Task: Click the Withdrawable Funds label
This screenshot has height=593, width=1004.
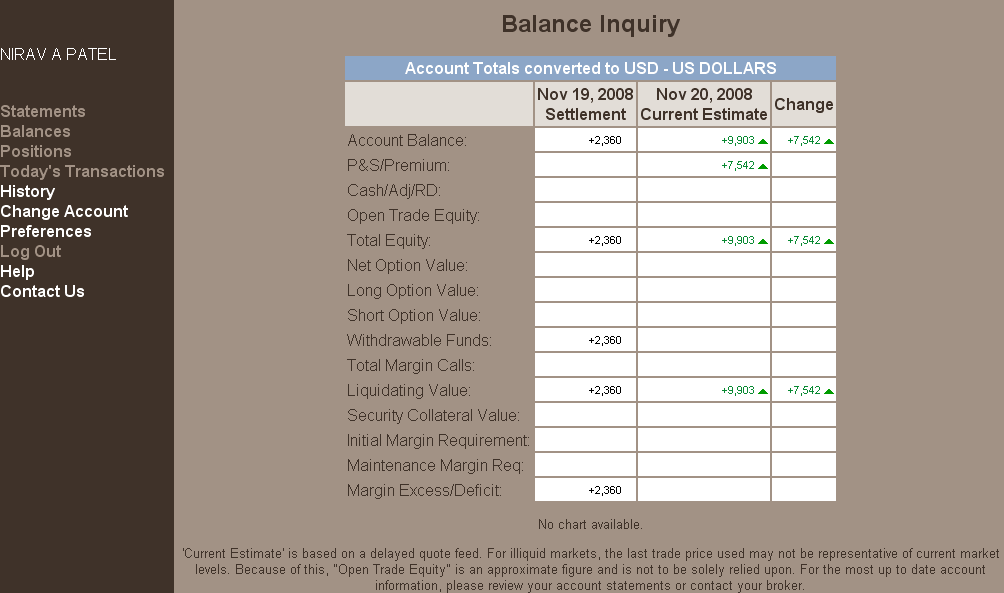Action: 419,340
